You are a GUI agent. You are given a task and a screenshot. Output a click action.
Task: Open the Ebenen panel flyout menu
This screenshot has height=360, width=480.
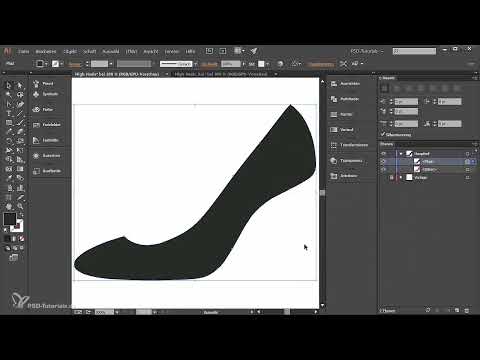pyautogui.click(x=475, y=144)
